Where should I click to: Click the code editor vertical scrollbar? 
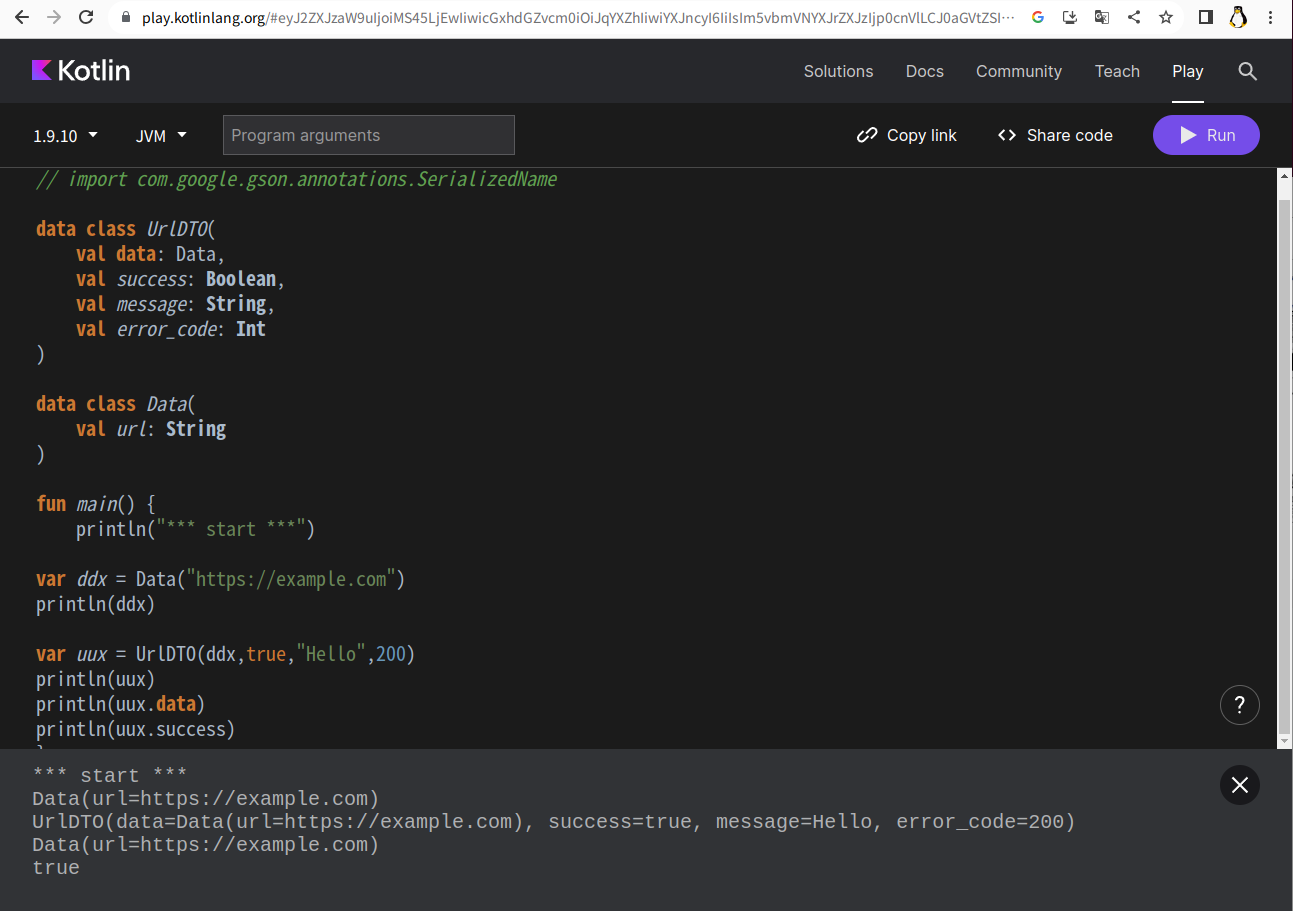pos(1285,450)
